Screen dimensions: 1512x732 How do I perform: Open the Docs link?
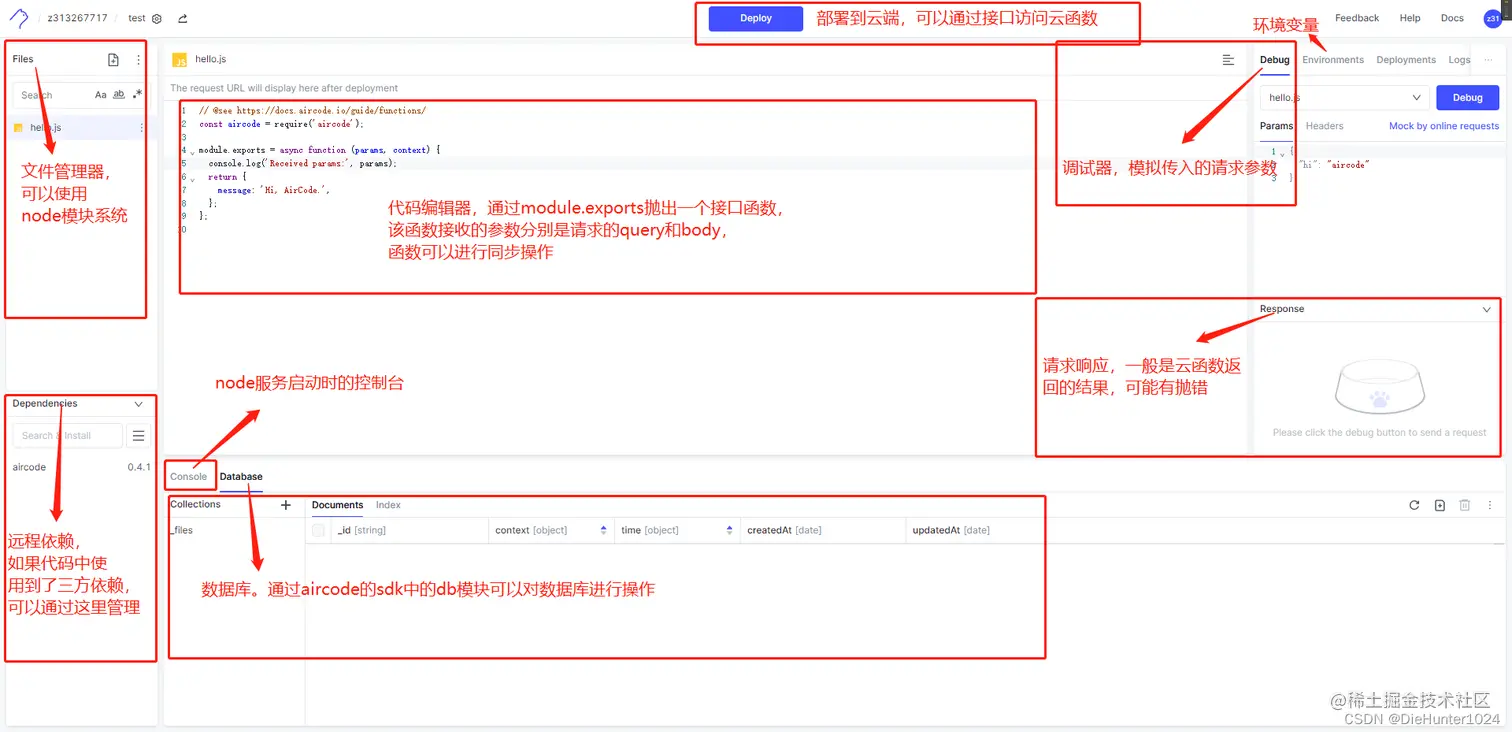pyautogui.click(x=1452, y=18)
